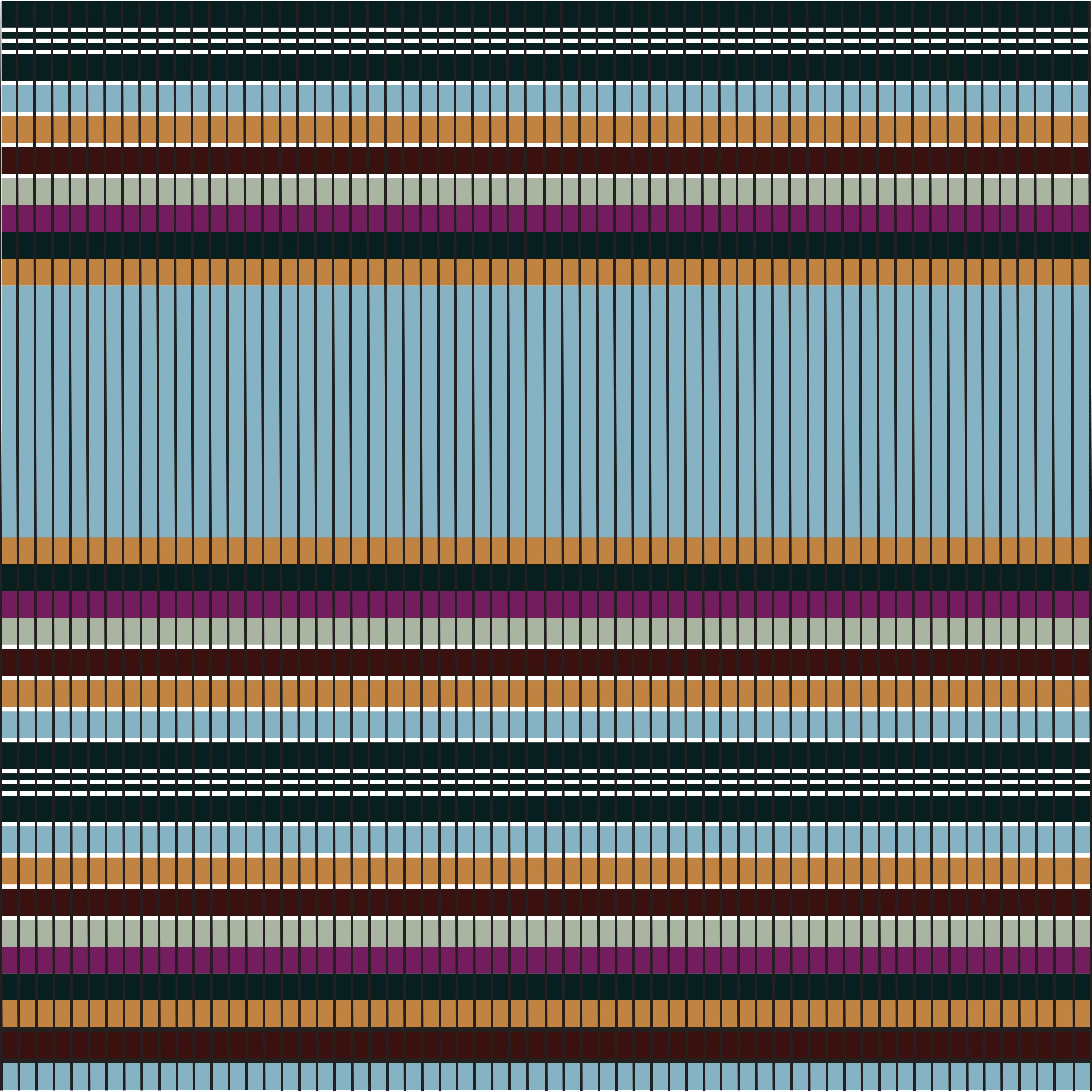Click the orange stripe directly above the large blue area
Screen dimensions: 1092x1092
pos(554,272)
